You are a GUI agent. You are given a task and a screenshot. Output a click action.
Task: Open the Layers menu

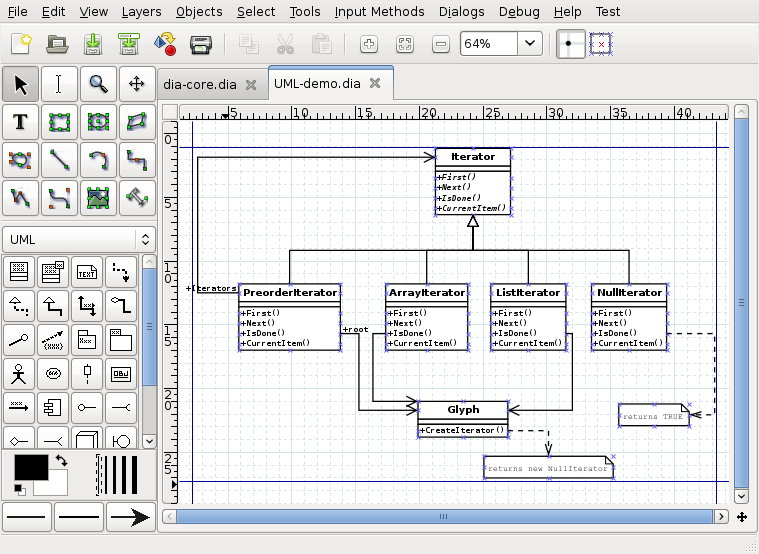(x=141, y=12)
